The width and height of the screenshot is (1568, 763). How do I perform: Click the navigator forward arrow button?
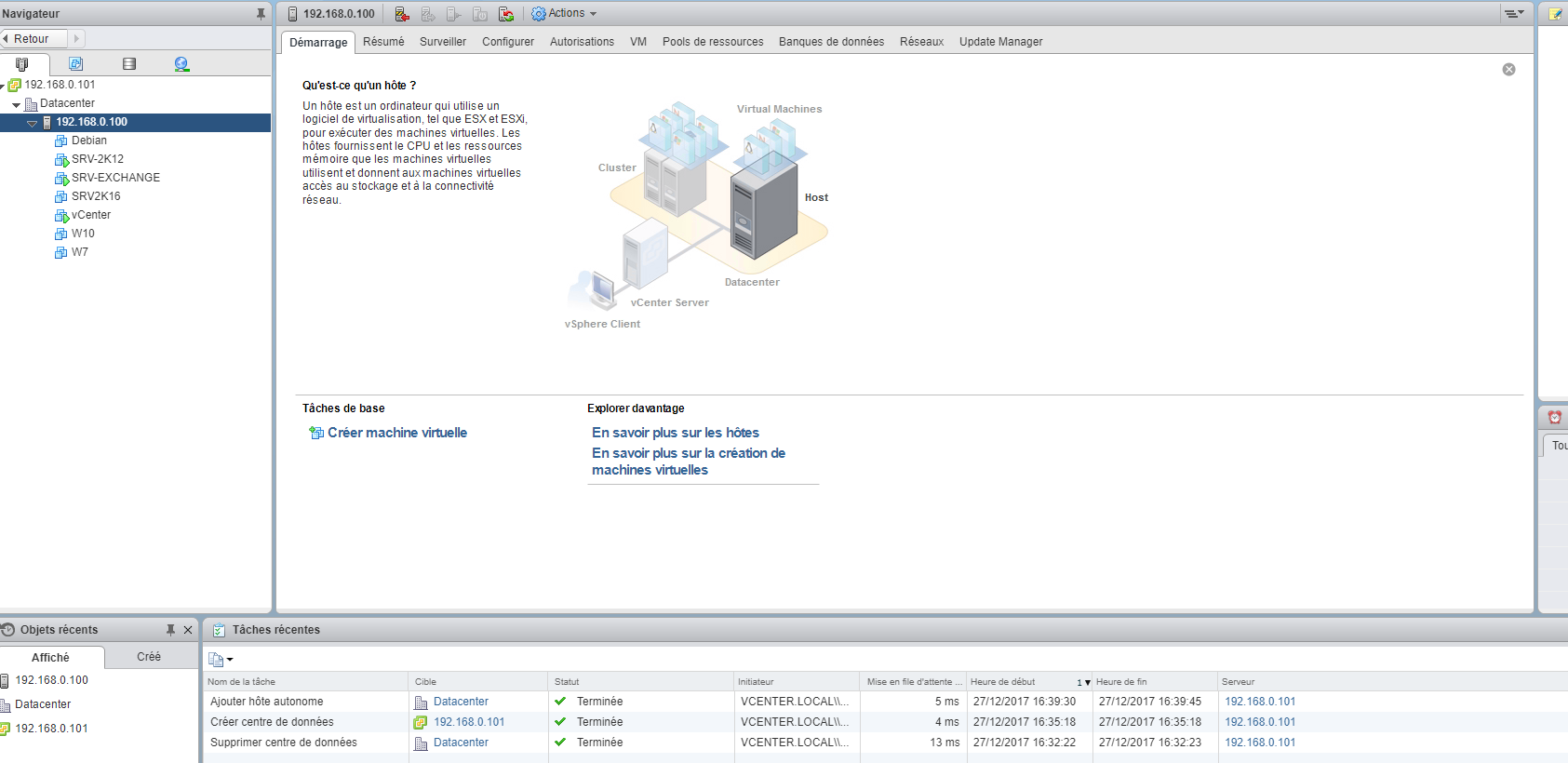76,39
